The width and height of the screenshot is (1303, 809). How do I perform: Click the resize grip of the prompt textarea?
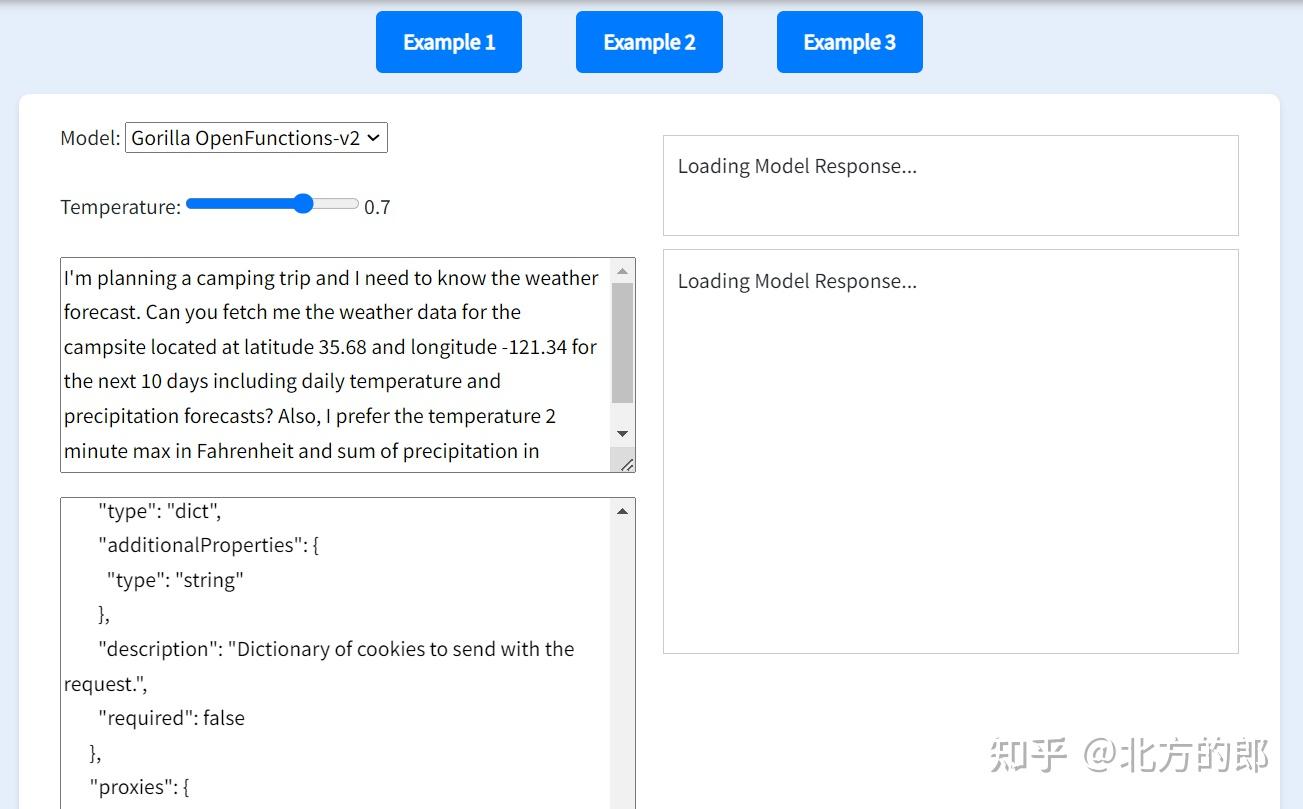(628, 464)
